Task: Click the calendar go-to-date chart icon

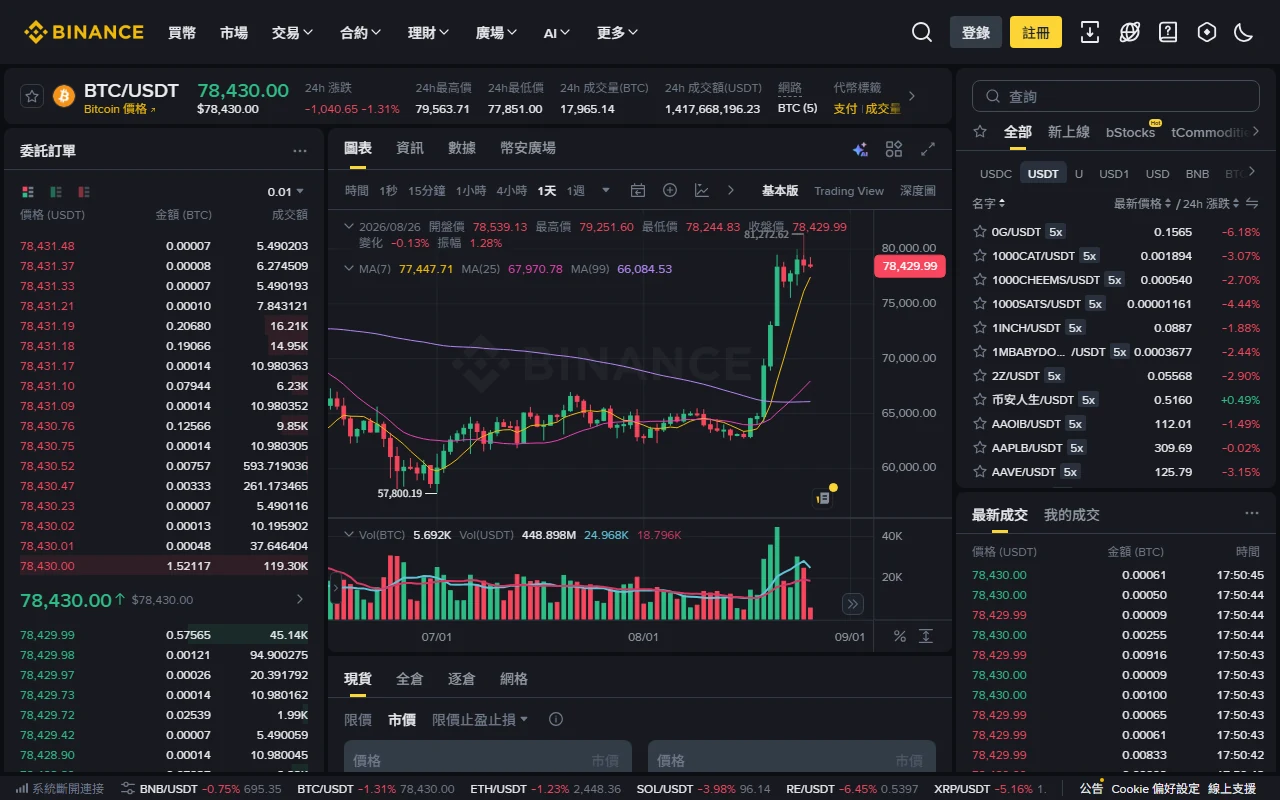Action: point(638,190)
